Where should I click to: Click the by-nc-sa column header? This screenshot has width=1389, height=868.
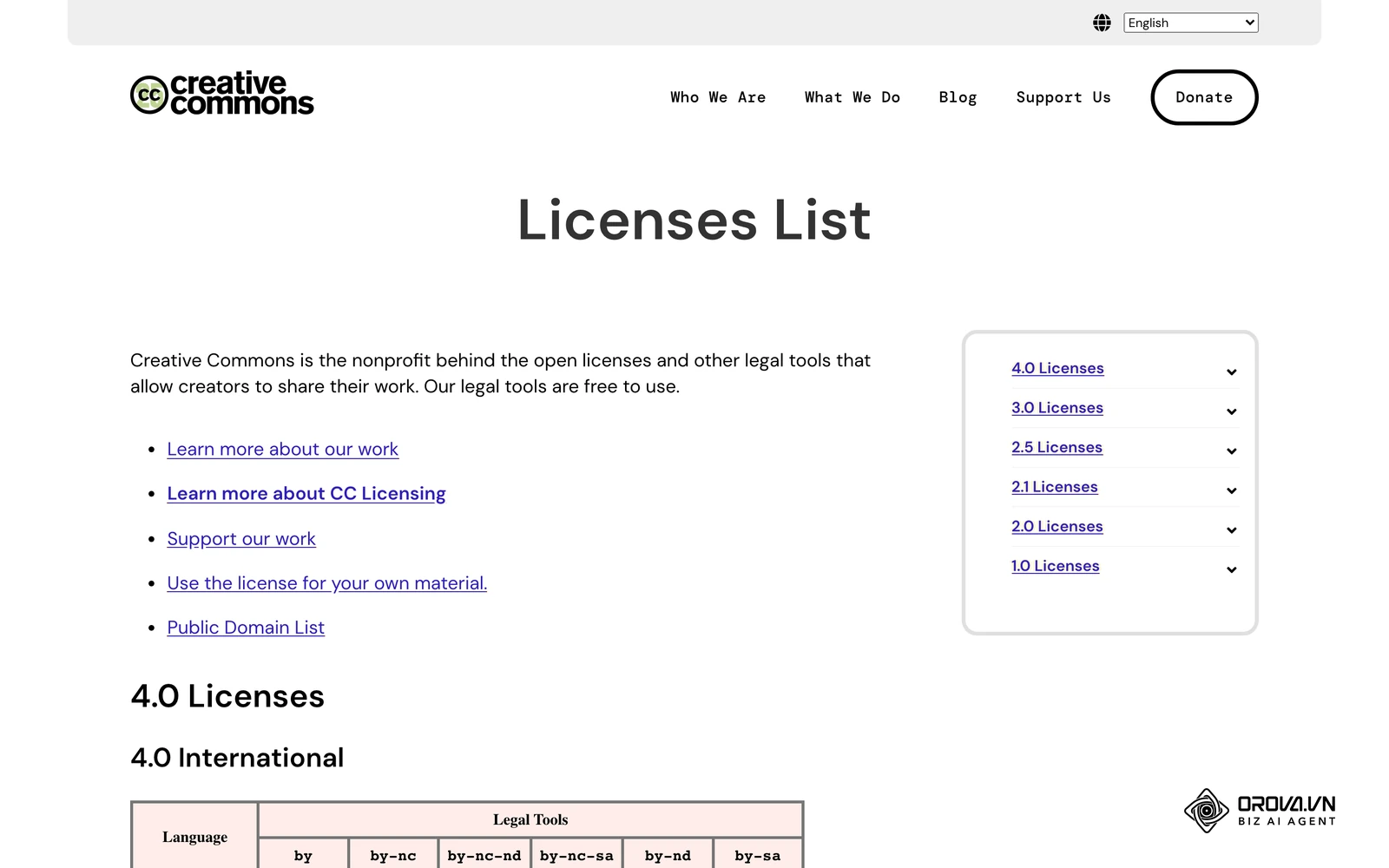coord(576,855)
